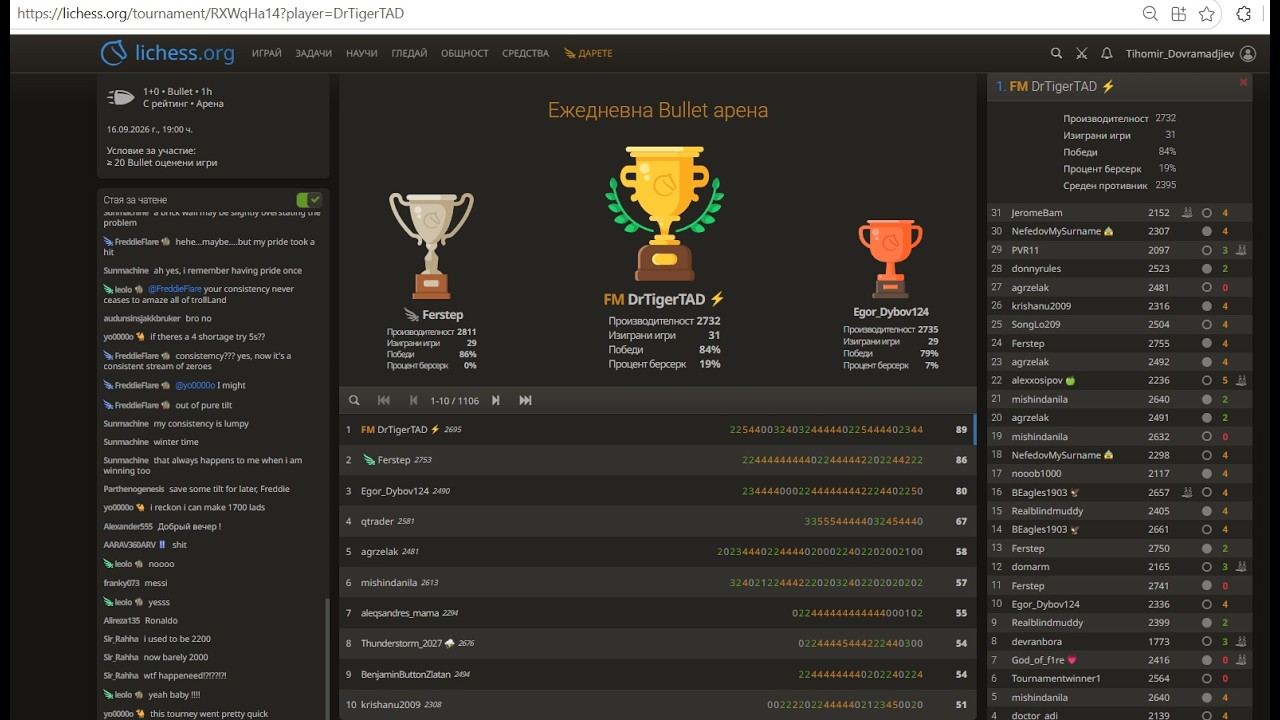Select rank 3 Egor_Dybov124 standings row

[x=657, y=491]
